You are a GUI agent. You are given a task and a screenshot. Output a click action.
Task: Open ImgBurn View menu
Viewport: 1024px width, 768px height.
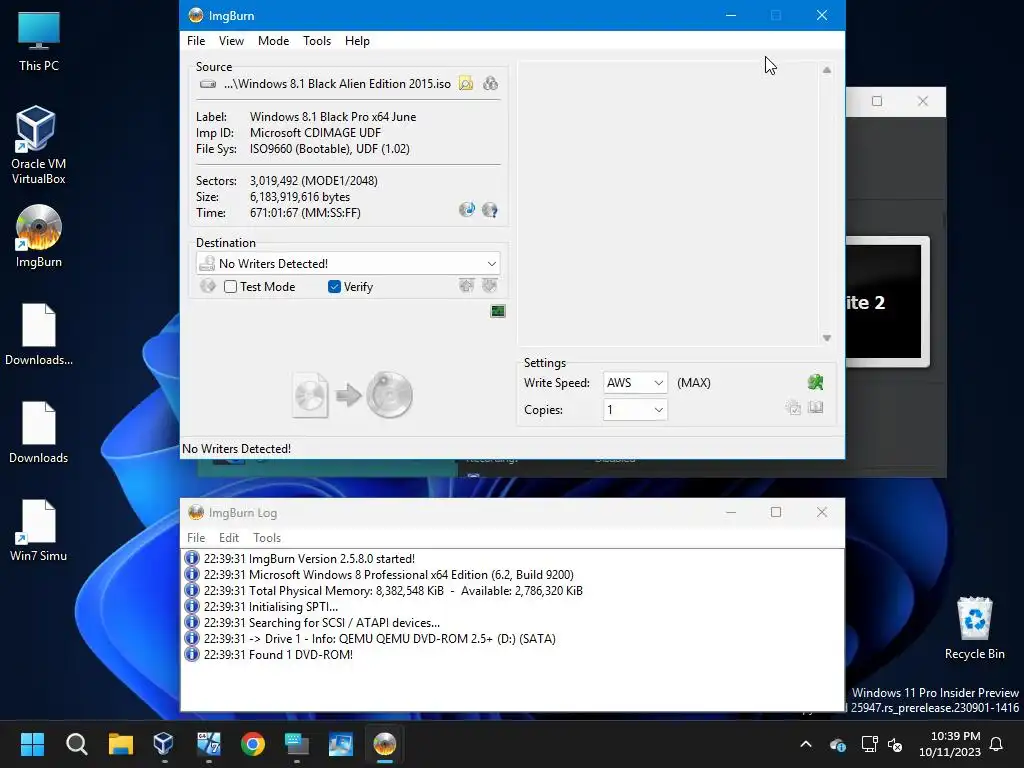click(231, 40)
